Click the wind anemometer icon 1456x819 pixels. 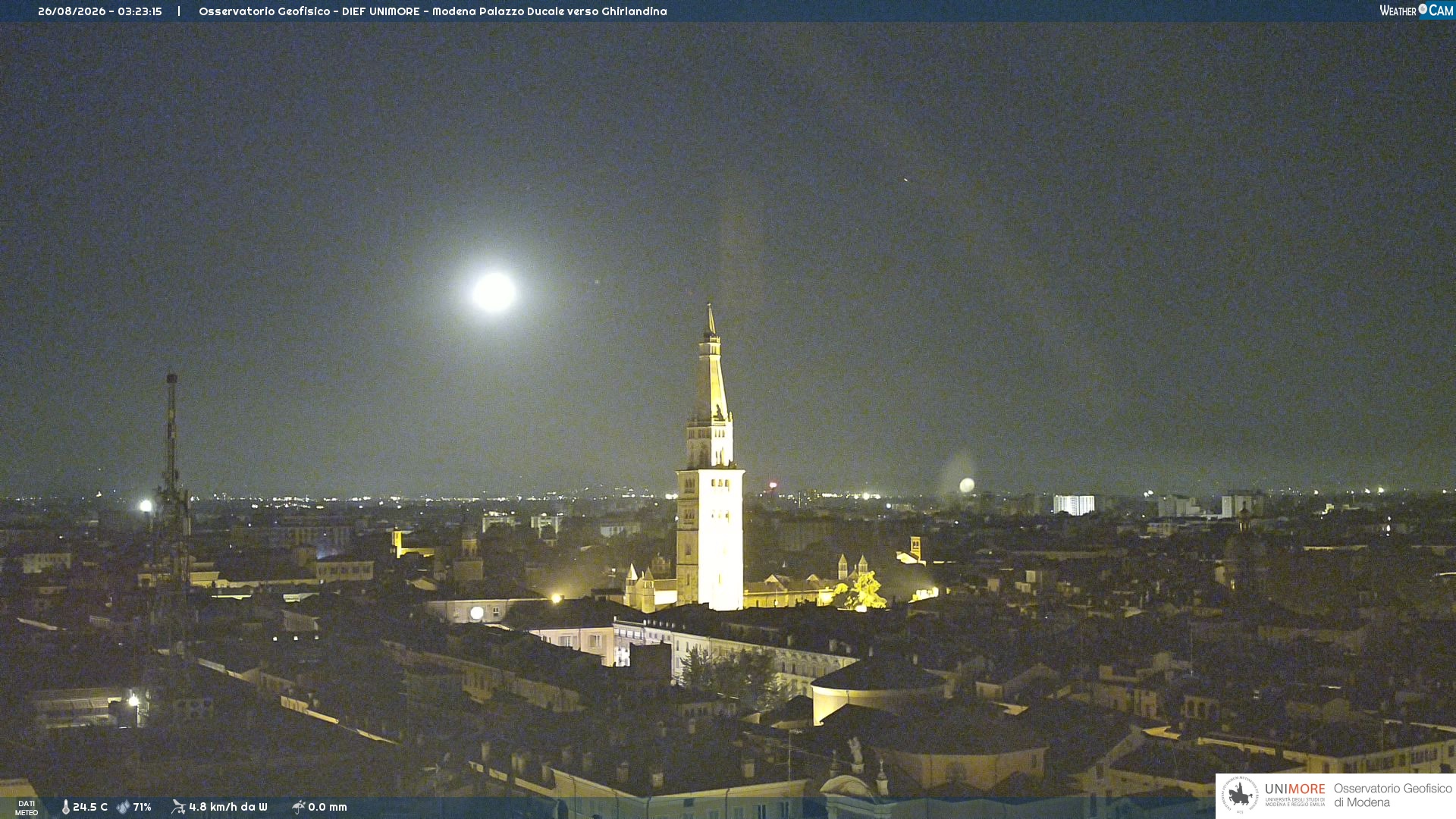[178, 807]
